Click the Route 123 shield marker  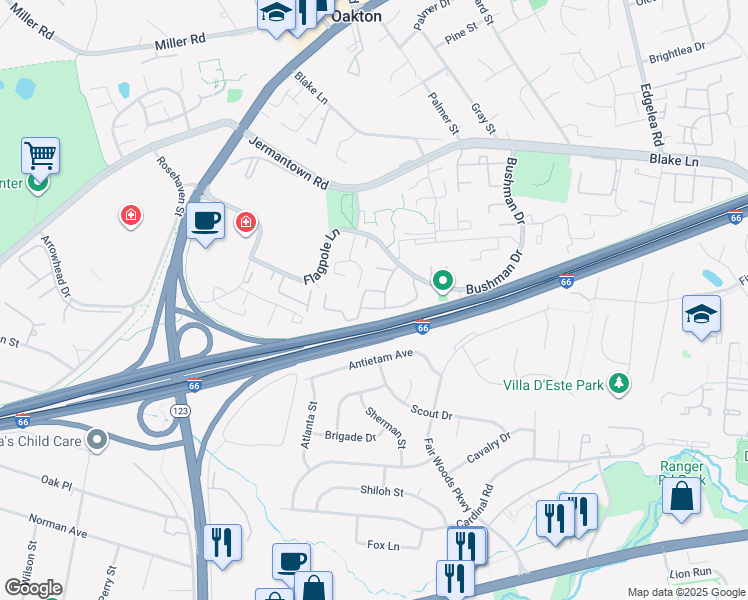click(180, 411)
